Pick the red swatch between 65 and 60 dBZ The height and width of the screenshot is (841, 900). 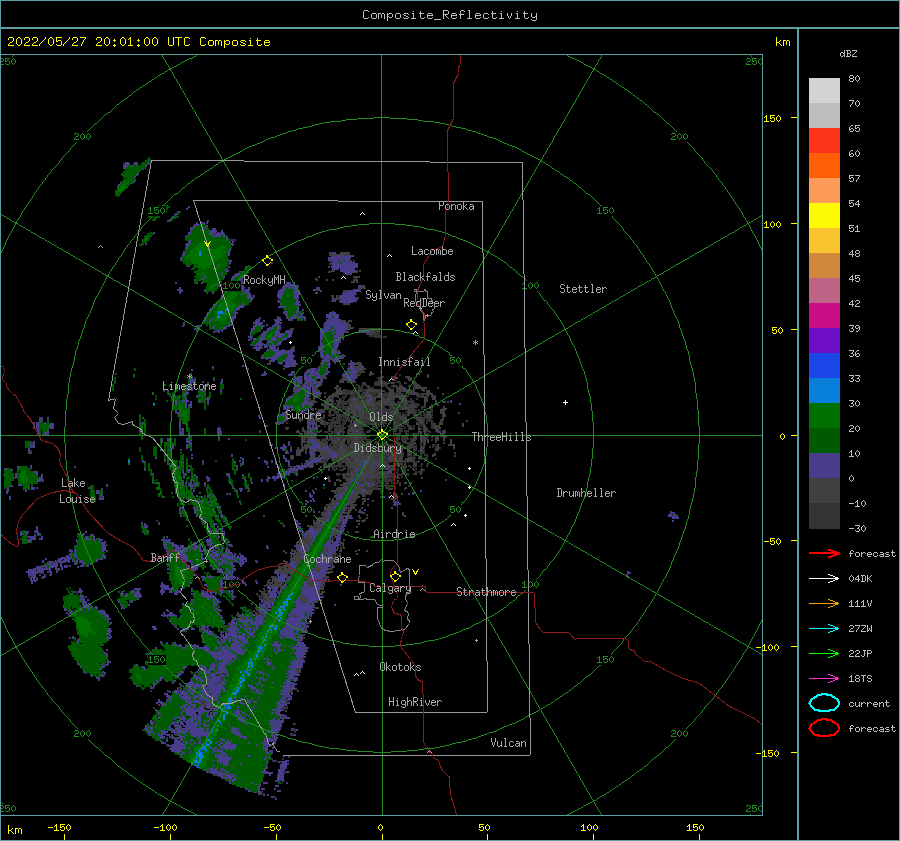pos(824,141)
